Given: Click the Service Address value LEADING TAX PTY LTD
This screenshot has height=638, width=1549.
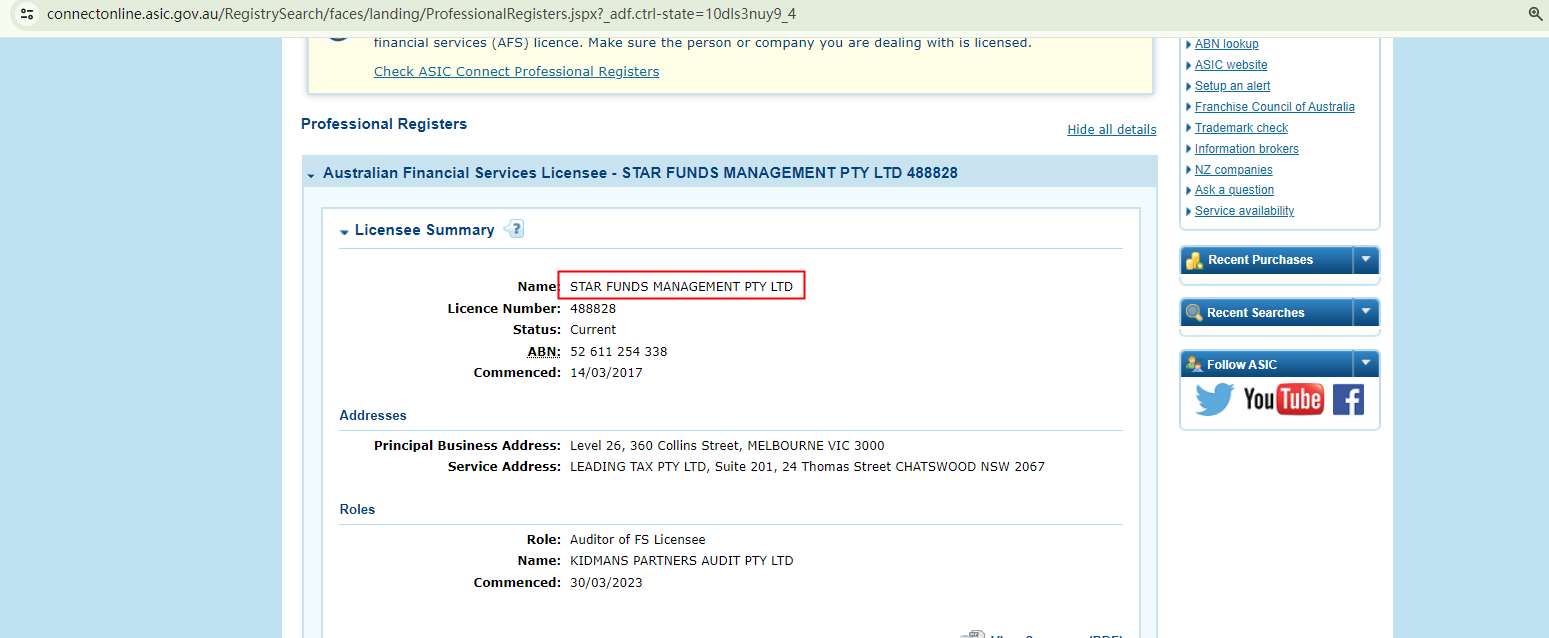Looking at the screenshot, I should [x=807, y=467].
